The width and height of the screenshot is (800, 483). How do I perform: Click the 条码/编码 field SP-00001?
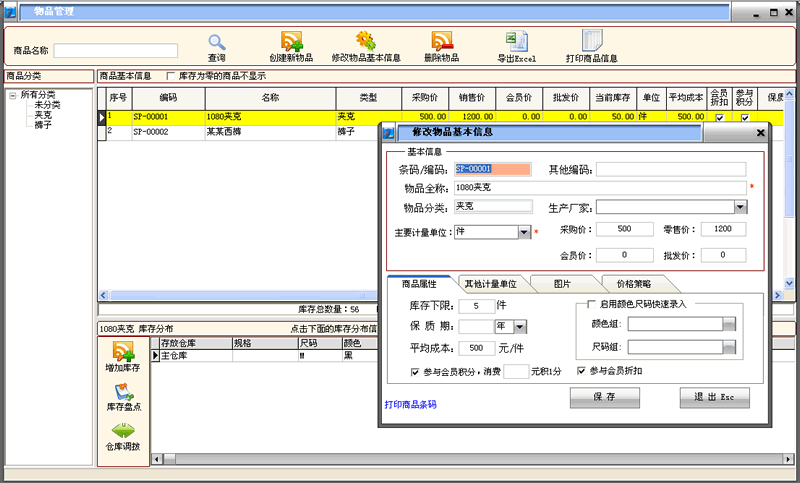tap(492, 169)
